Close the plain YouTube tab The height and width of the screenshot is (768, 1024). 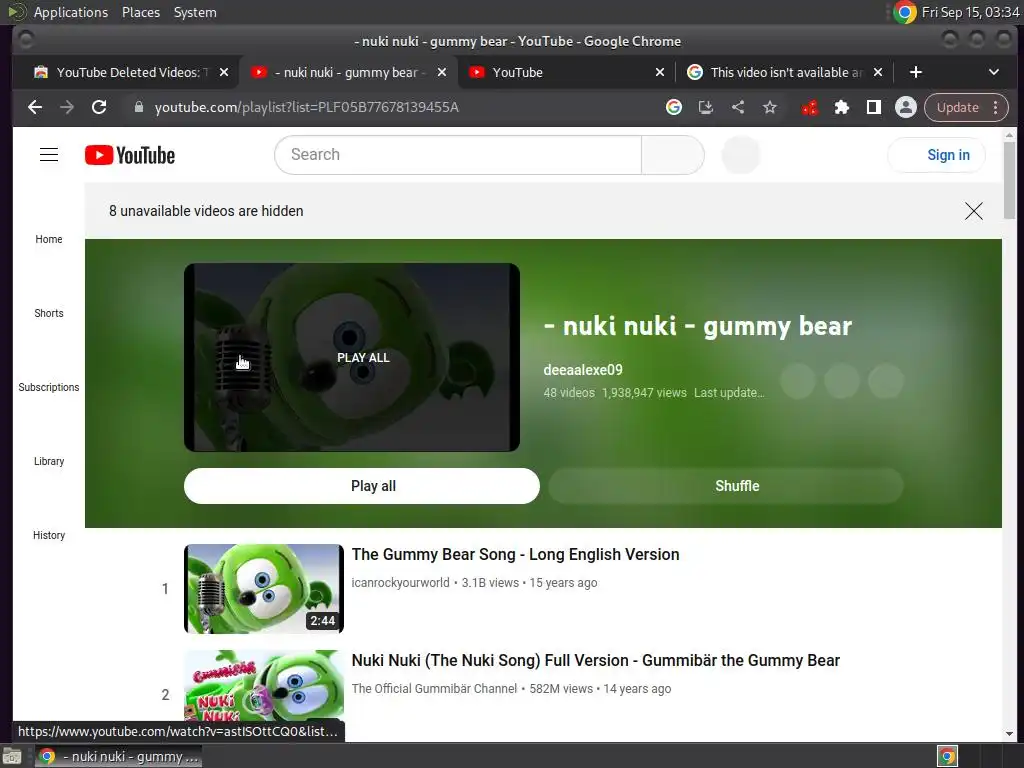(660, 72)
